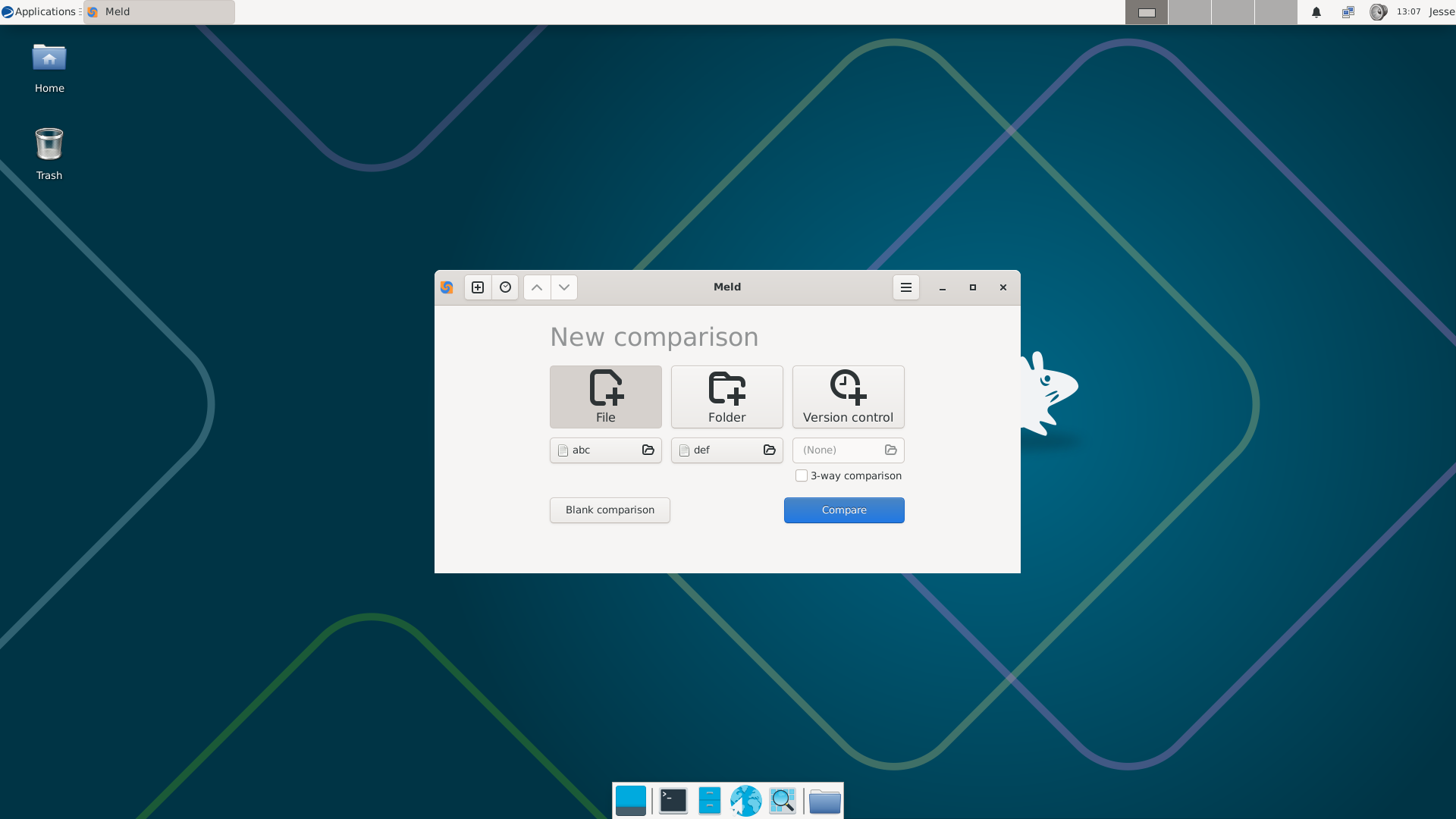Open Home folder desktop icon

coord(49,69)
